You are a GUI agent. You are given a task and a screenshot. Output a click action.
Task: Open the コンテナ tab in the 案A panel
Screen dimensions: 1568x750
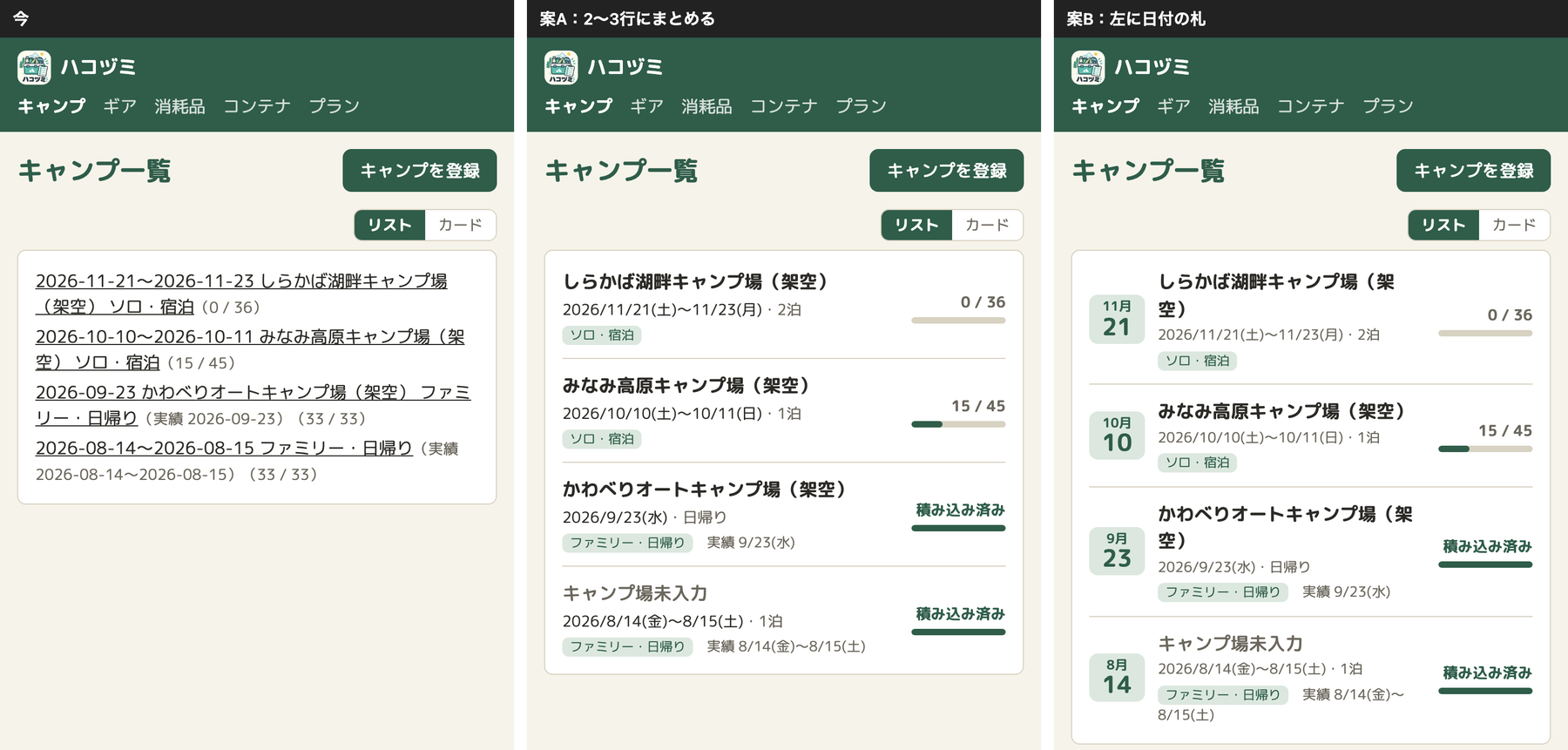[784, 106]
